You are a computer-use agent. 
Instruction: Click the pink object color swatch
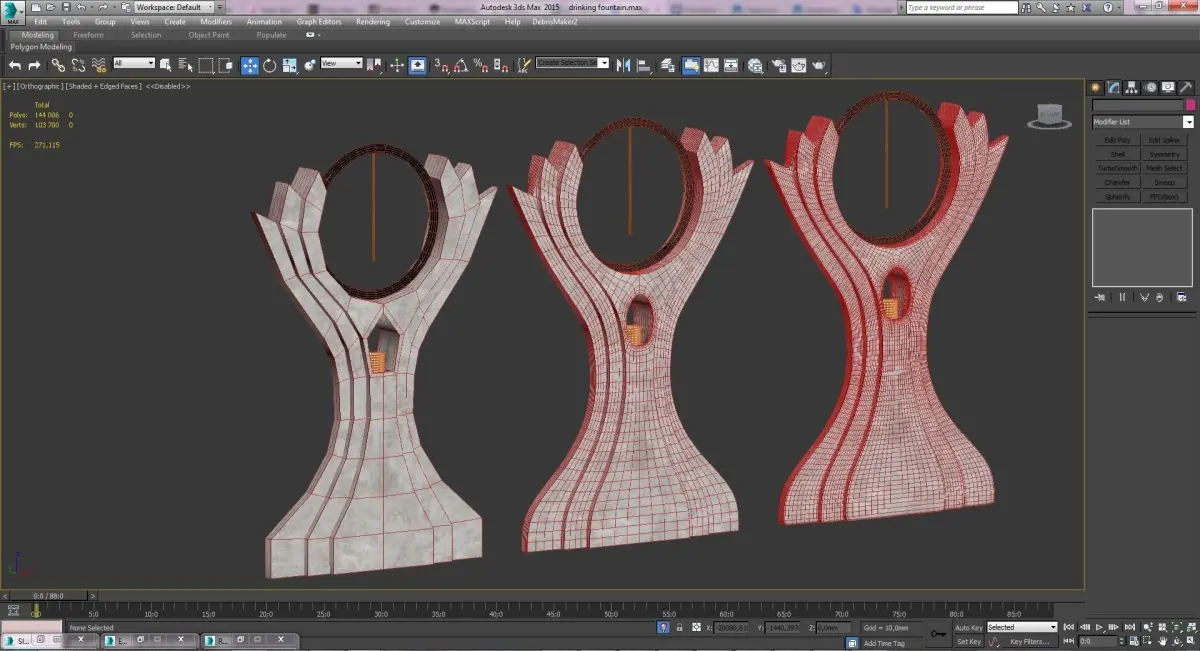point(1190,105)
